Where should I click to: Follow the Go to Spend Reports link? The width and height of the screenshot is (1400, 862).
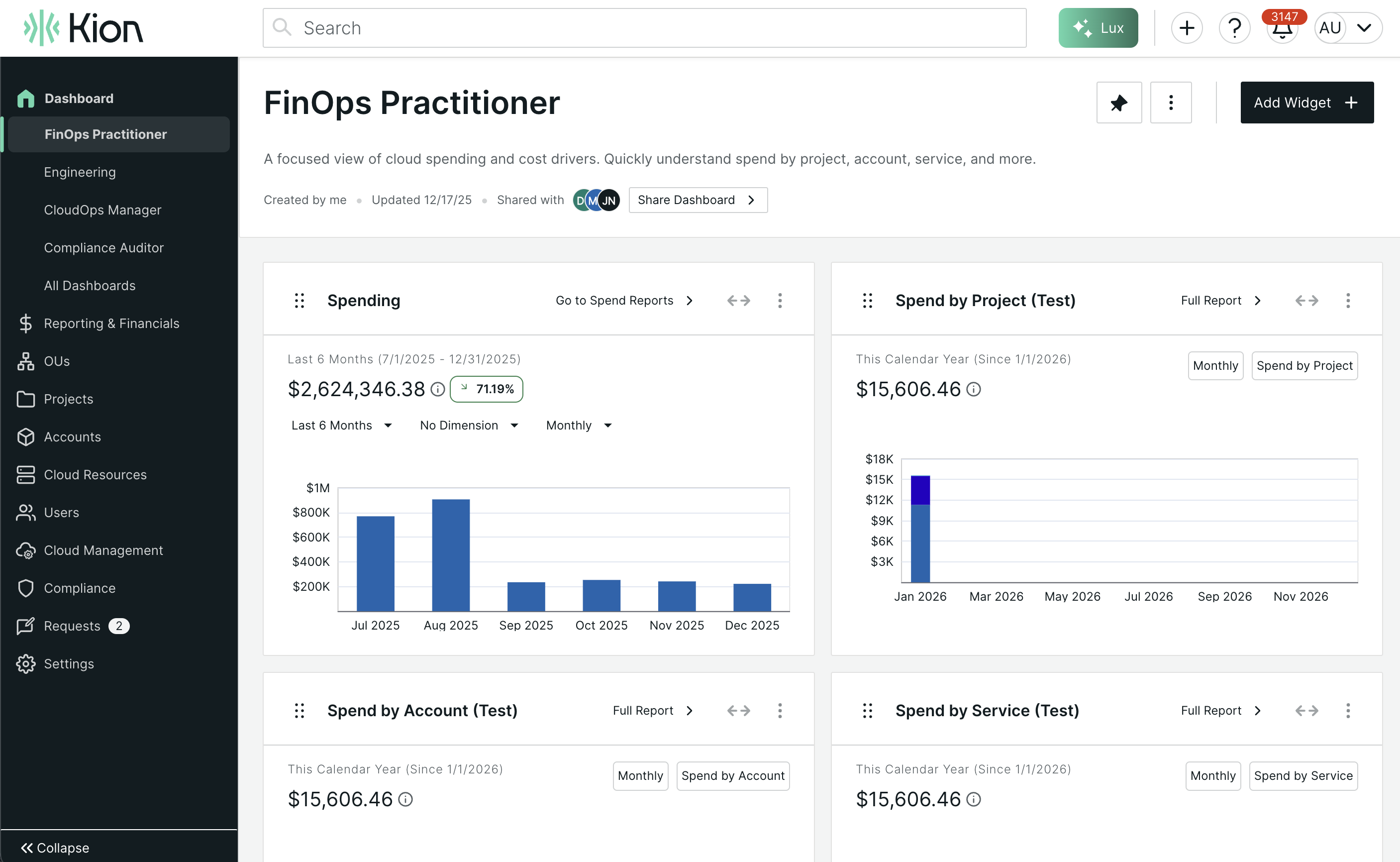[624, 301]
